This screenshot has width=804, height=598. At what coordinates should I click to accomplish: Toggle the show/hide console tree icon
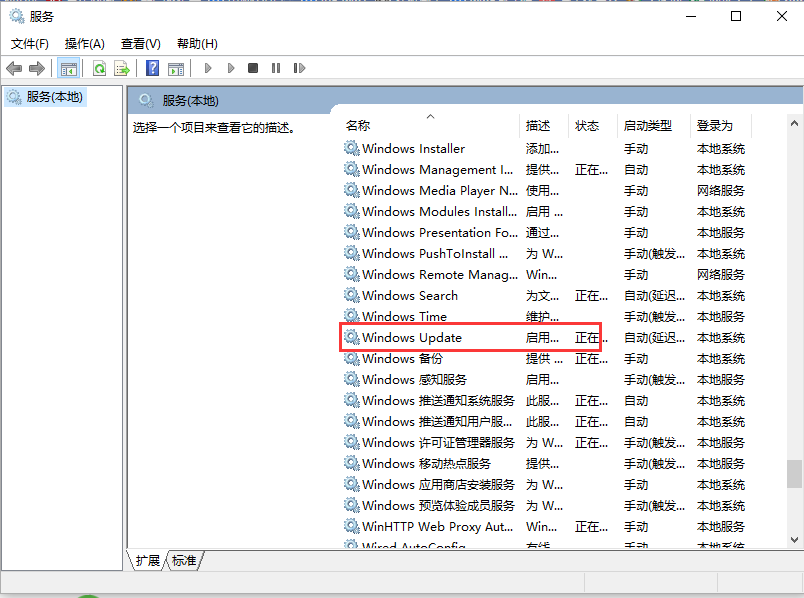pos(69,68)
